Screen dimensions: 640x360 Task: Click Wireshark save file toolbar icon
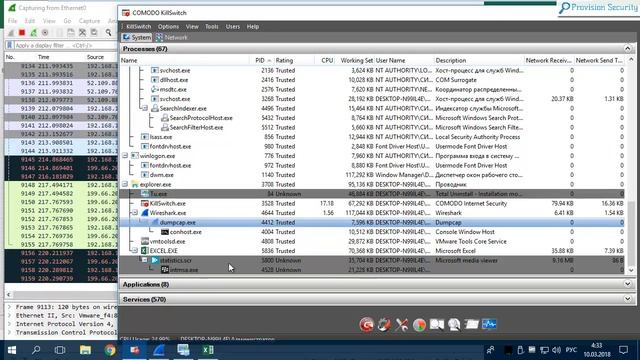tap(71, 33)
